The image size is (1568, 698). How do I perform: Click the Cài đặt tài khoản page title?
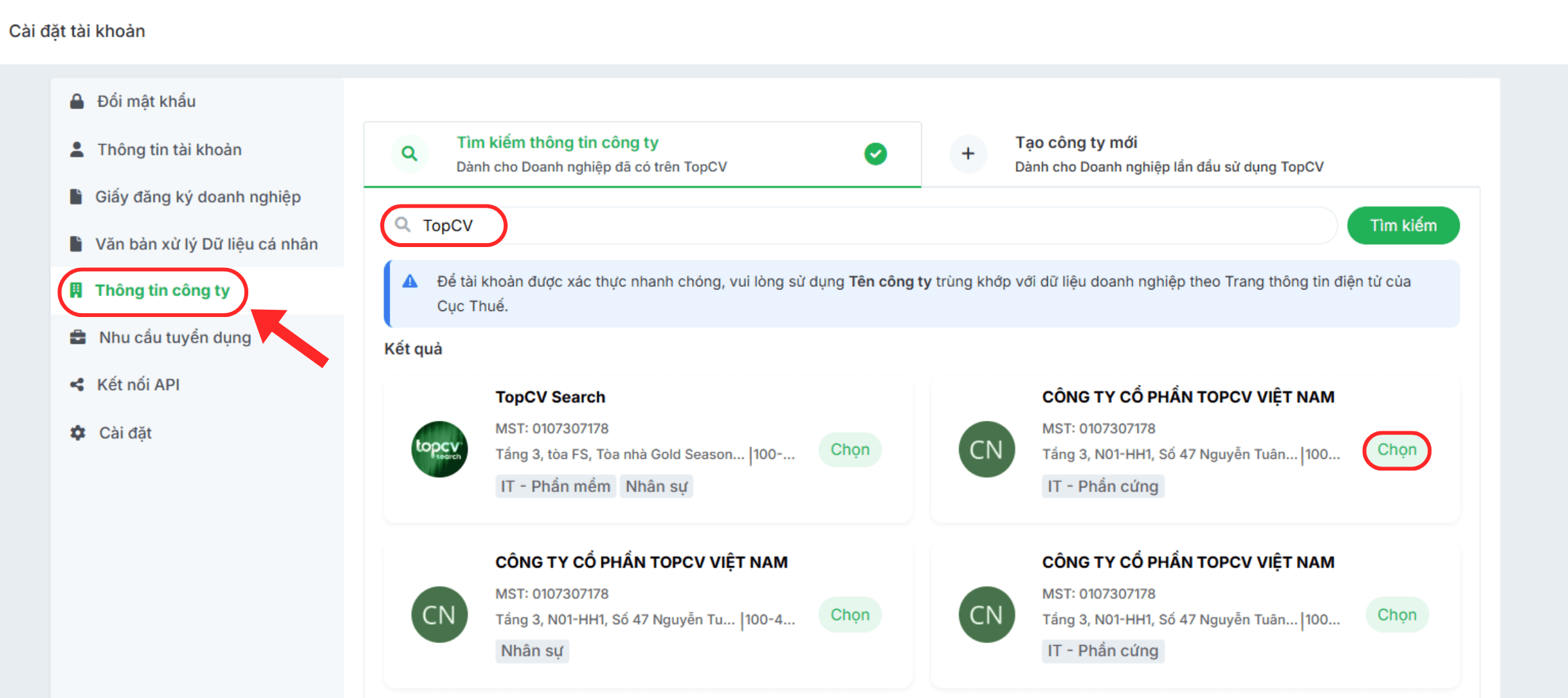point(77,31)
